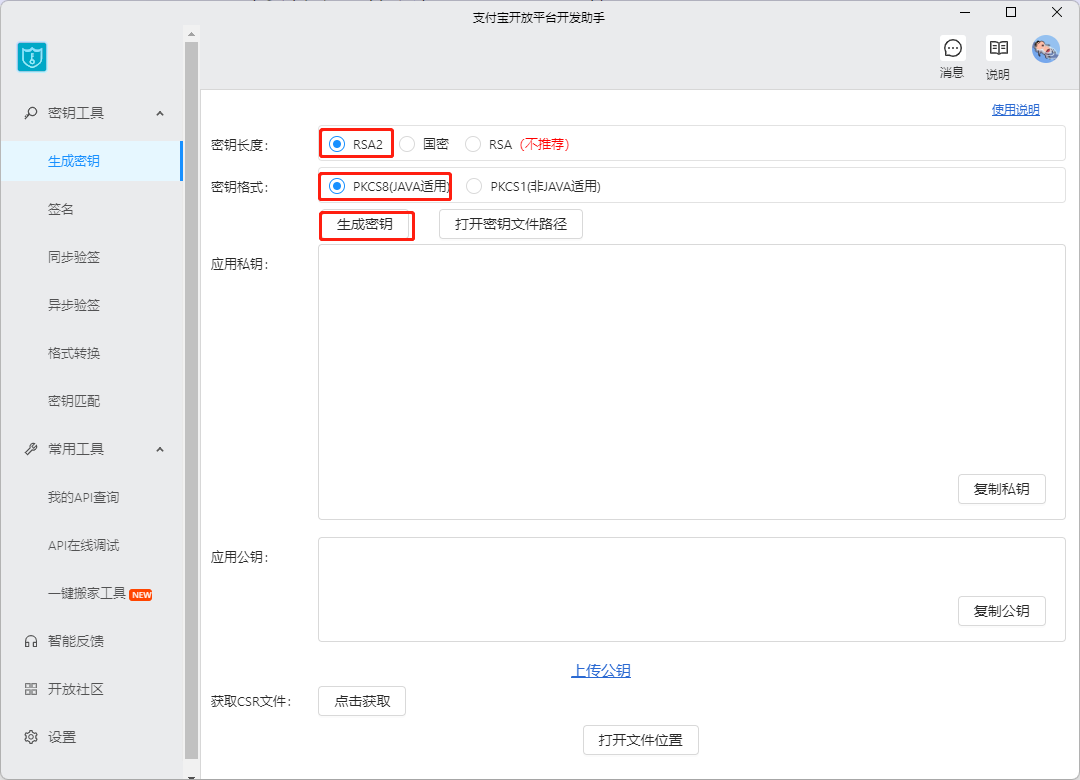
Task: Click the wrench icon beside 常用工具
Action: [x=31, y=449]
